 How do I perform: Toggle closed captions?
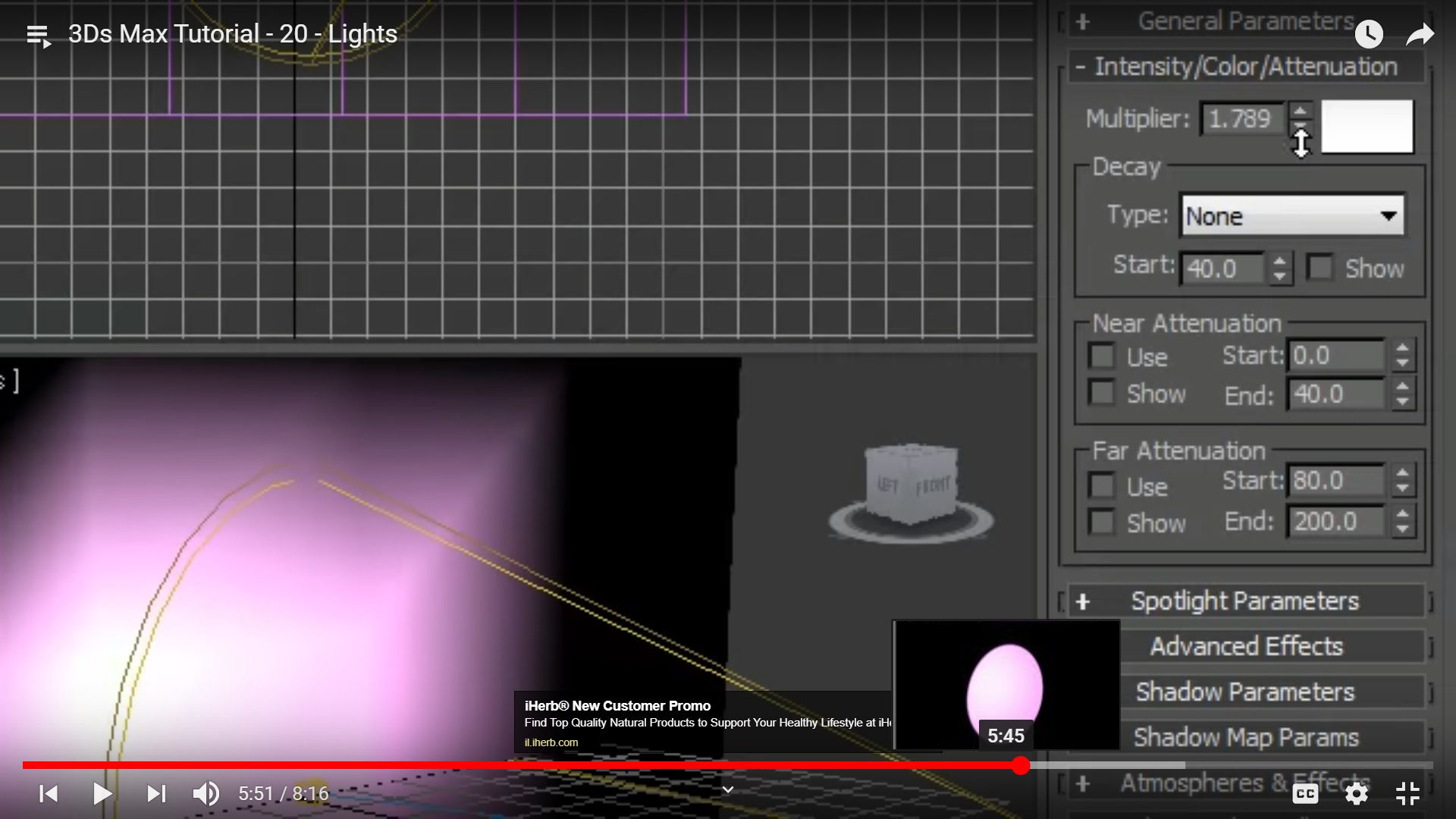coord(1305,794)
